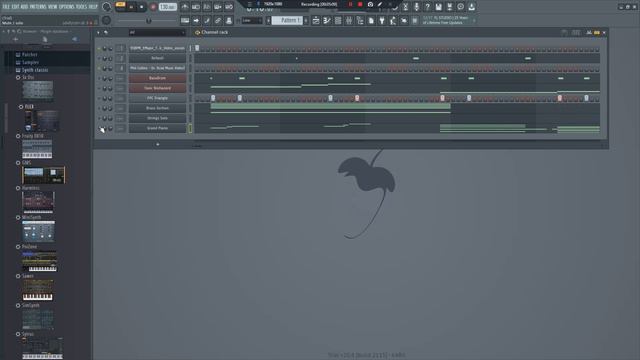640x360 pixels.
Task: Open the view playlist icon
Action: pyautogui.click(x=316, y=20)
